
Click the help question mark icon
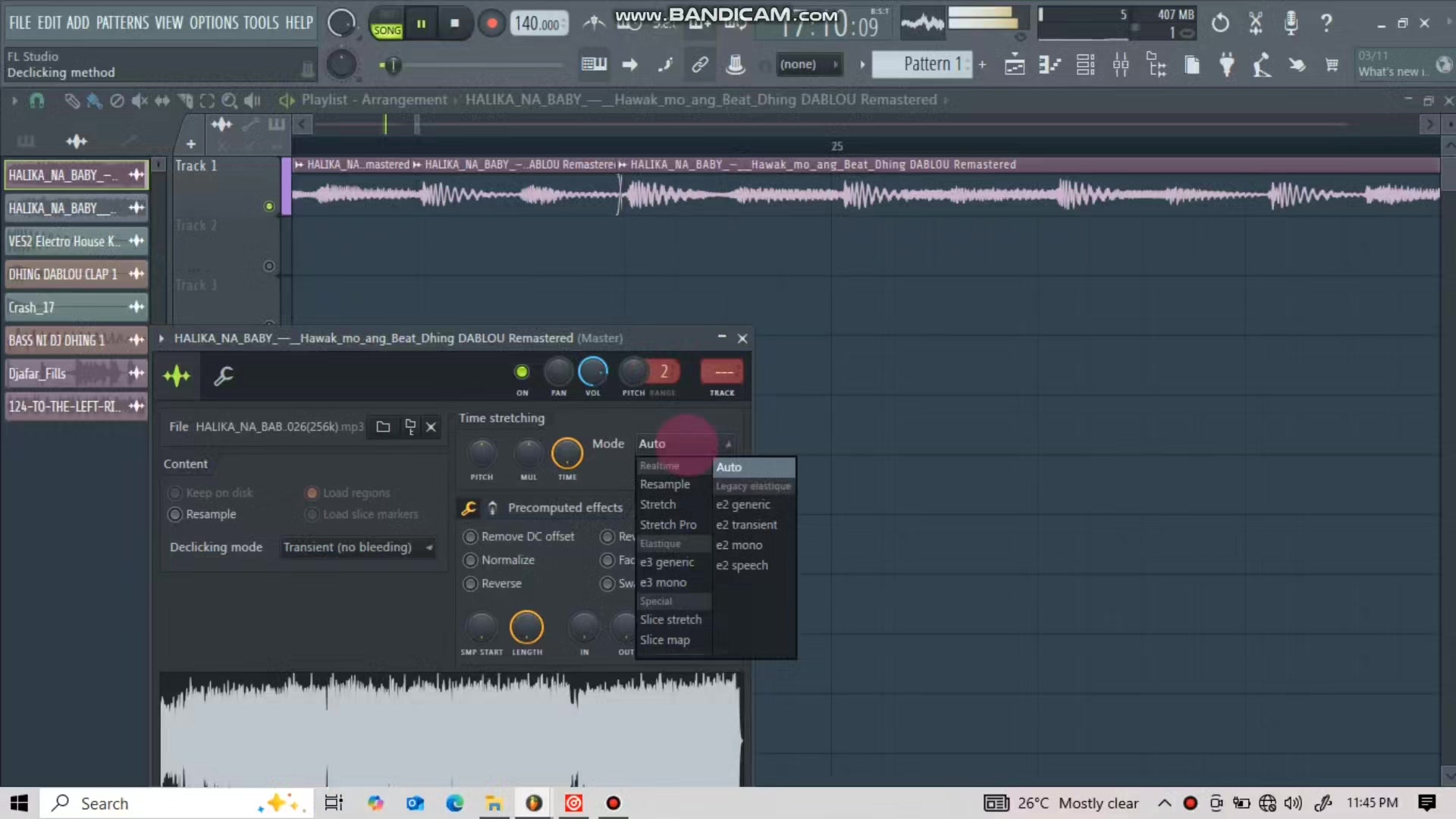1326,24
